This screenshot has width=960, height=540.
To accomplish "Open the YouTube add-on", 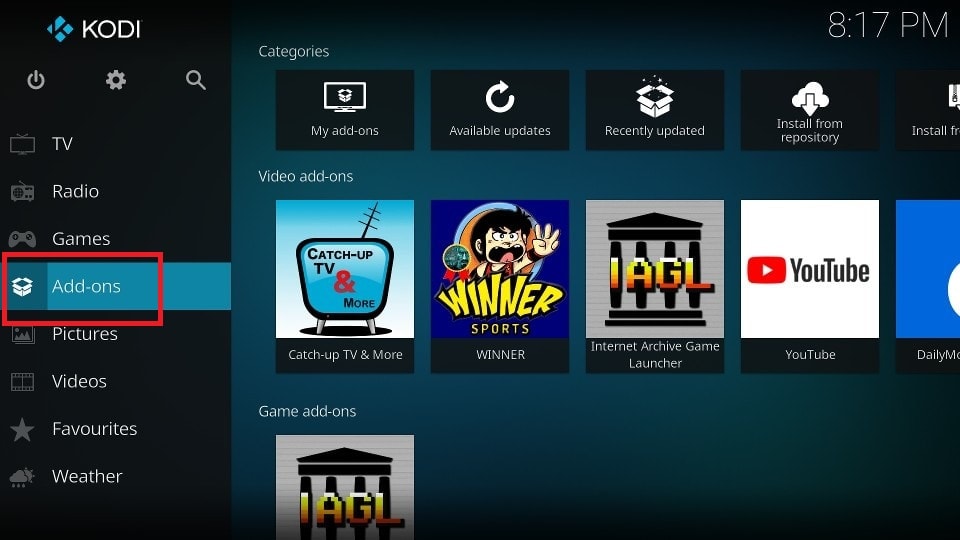I will pyautogui.click(x=809, y=287).
